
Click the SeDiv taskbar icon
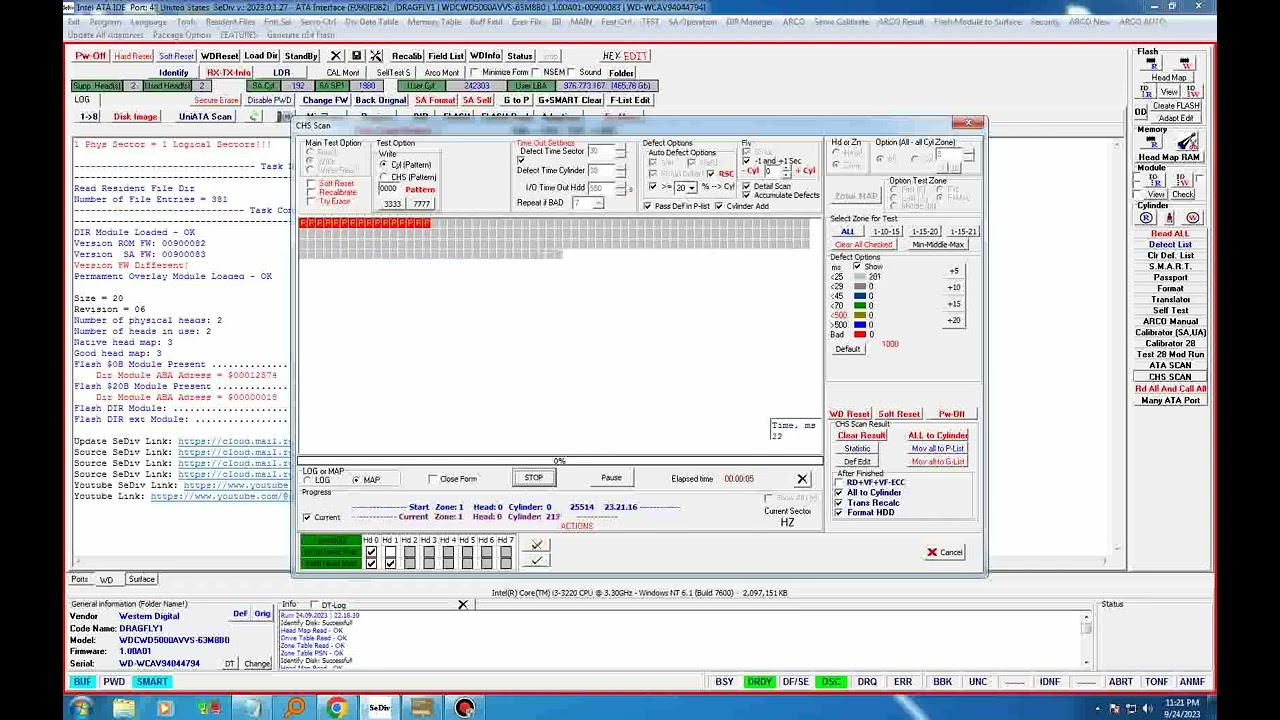(379, 708)
